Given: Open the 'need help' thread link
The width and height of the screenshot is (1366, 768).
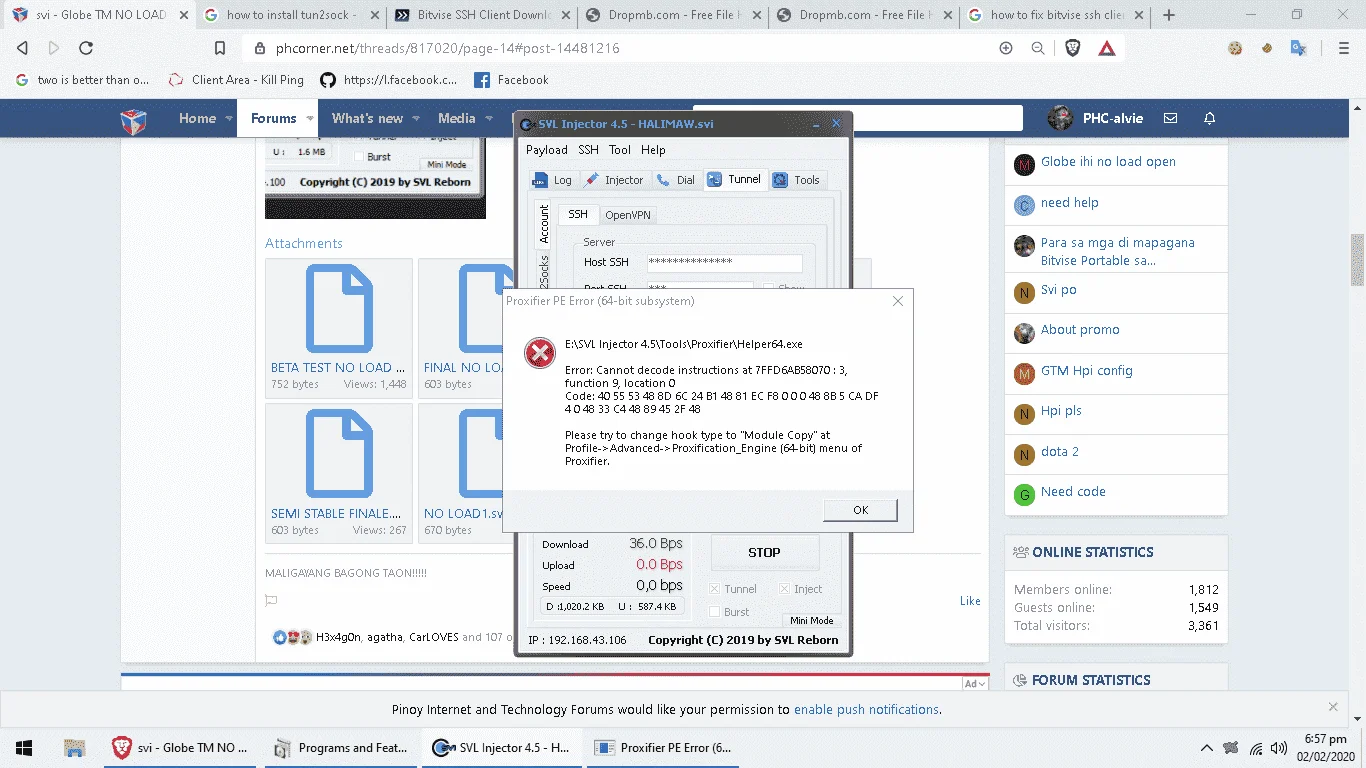Looking at the screenshot, I should pyautogui.click(x=1069, y=203).
